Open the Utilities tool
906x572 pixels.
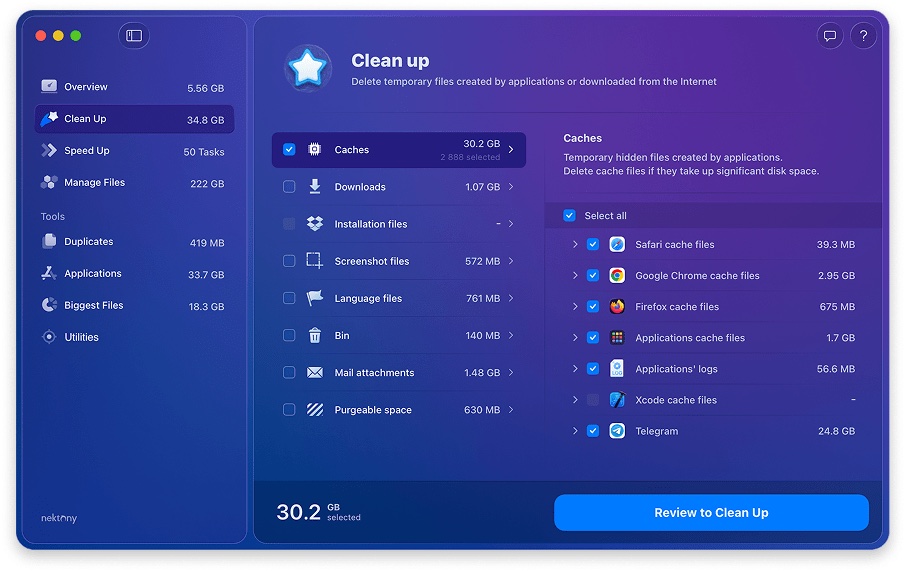tap(134, 337)
